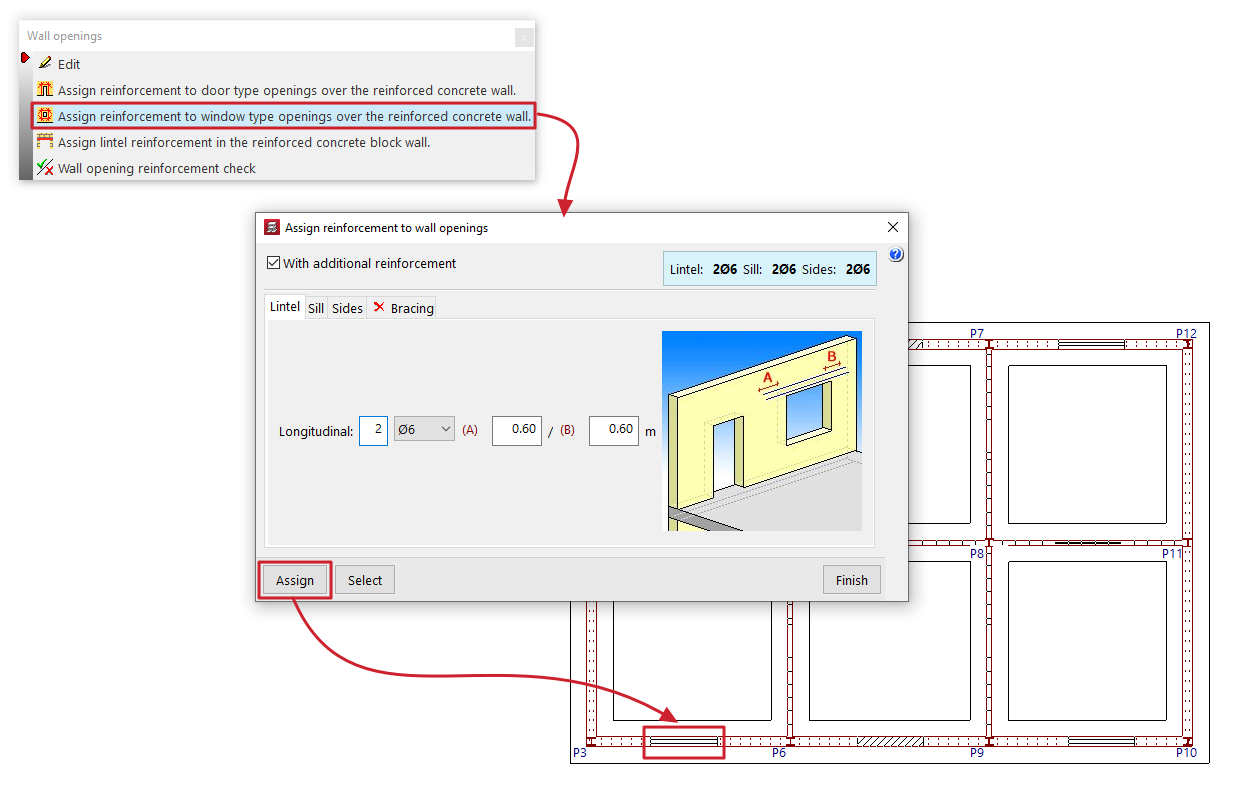Switch to the Sill tab
The image size is (1245, 797).
(x=316, y=308)
